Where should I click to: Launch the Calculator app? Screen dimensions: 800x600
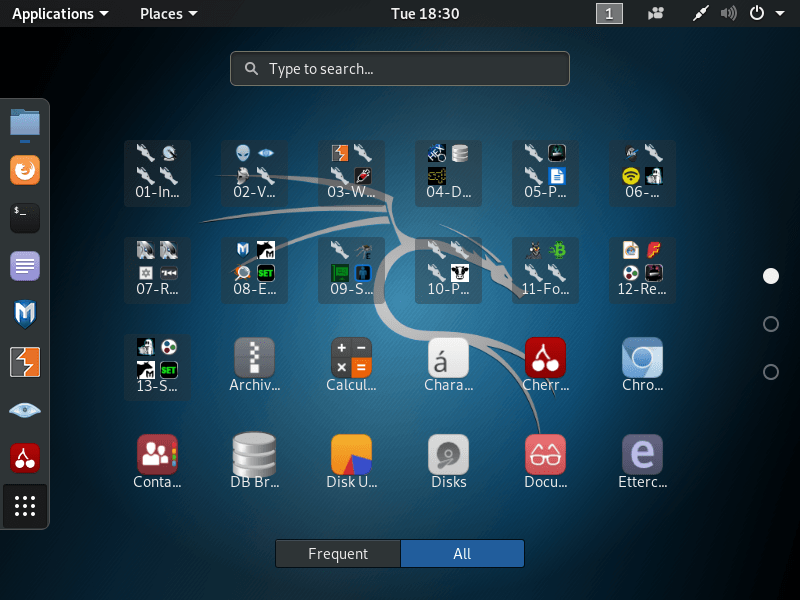(x=351, y=365)
